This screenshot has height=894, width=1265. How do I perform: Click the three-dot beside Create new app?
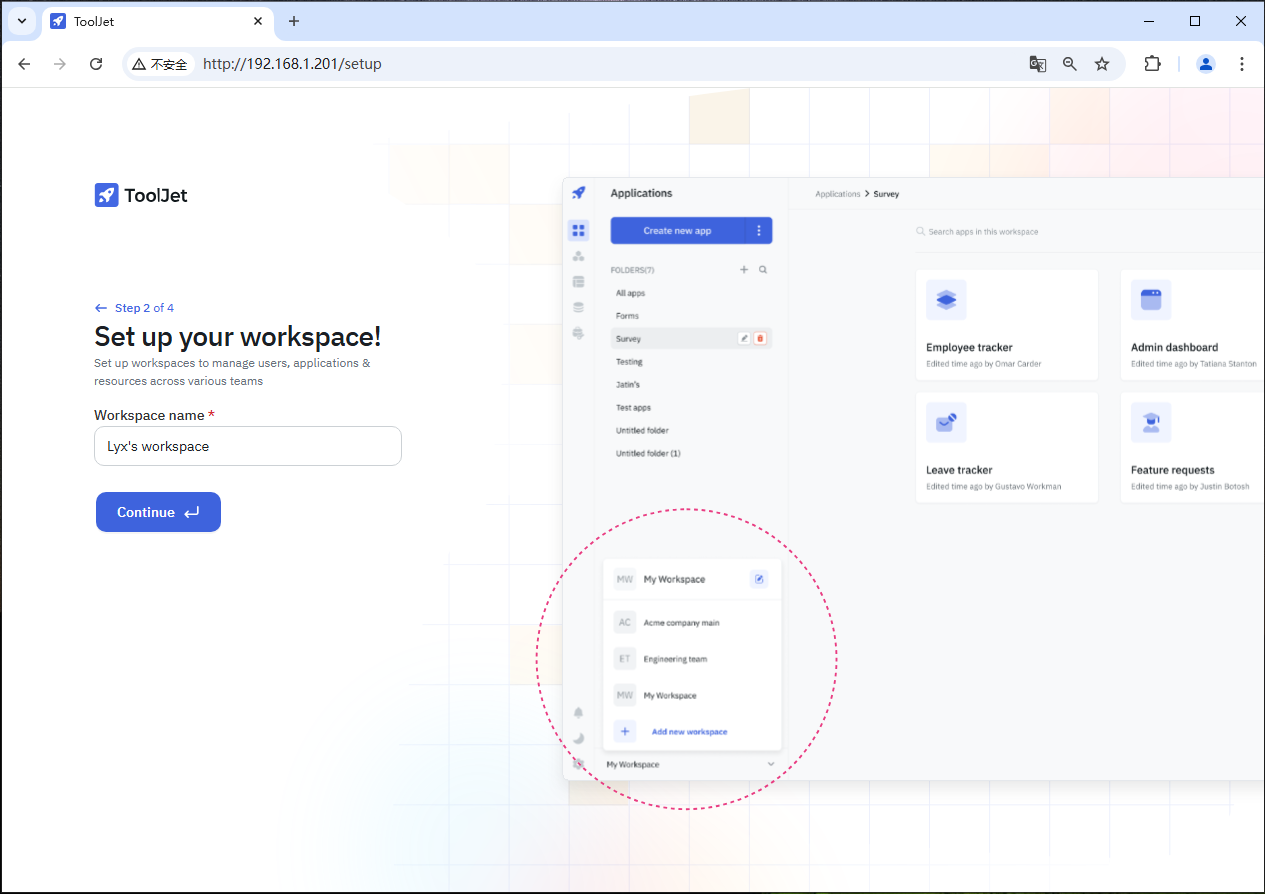pos(759,231)
